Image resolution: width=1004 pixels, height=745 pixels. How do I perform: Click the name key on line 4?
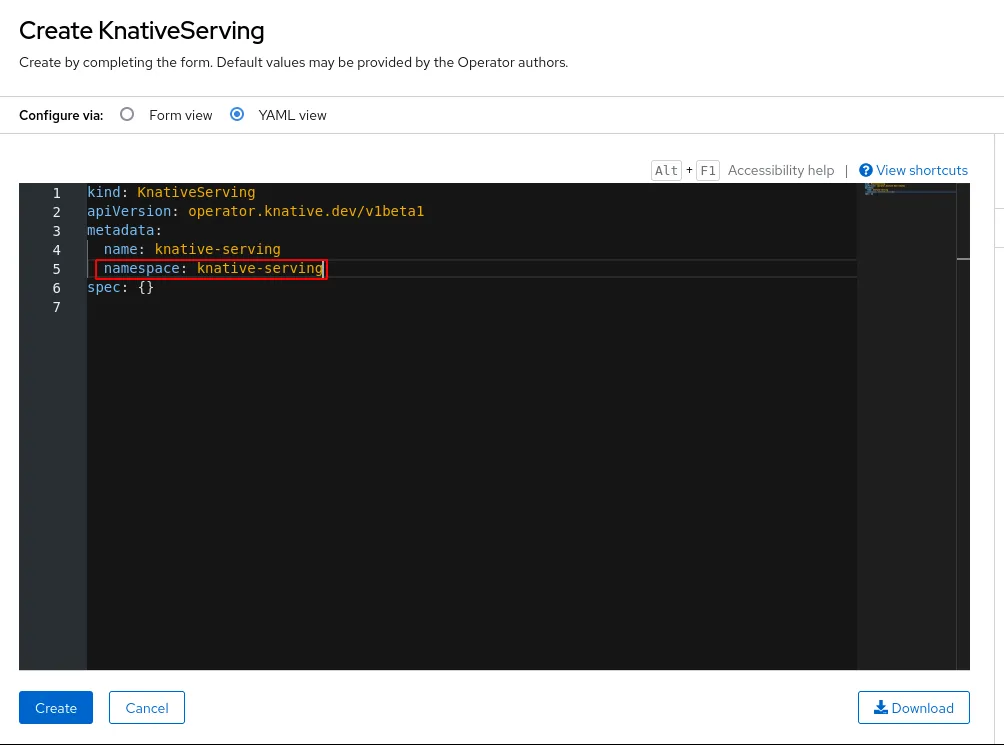[120, 249]
